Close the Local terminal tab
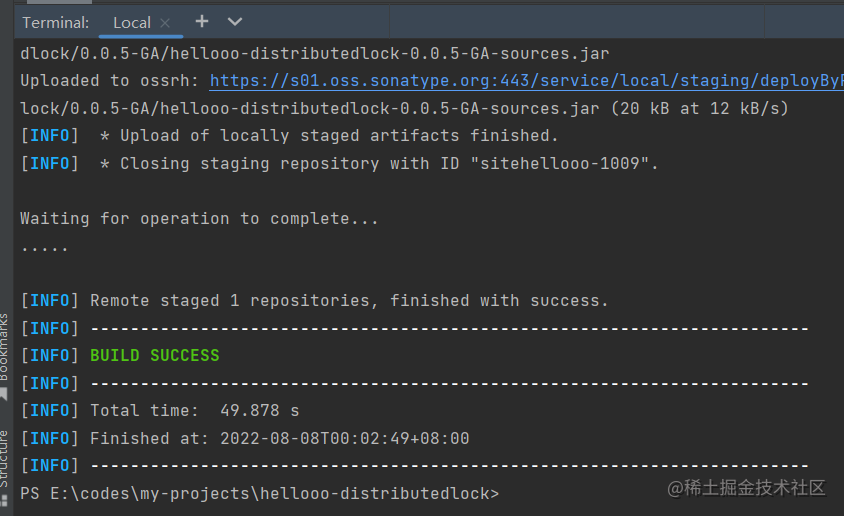The width and height of the screenshot is (844, 516). (165, 22)
